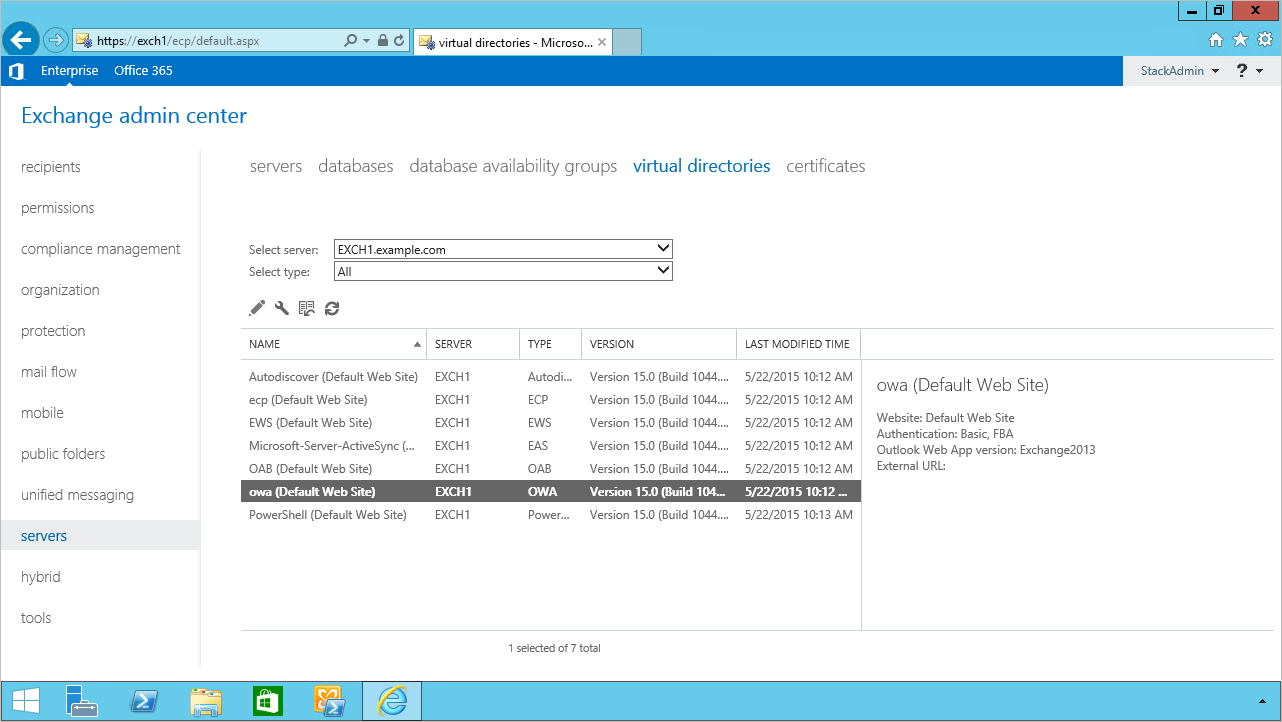Select the Enterprise top navigation item
The image size is (1282, 722).
coord(70,71)
